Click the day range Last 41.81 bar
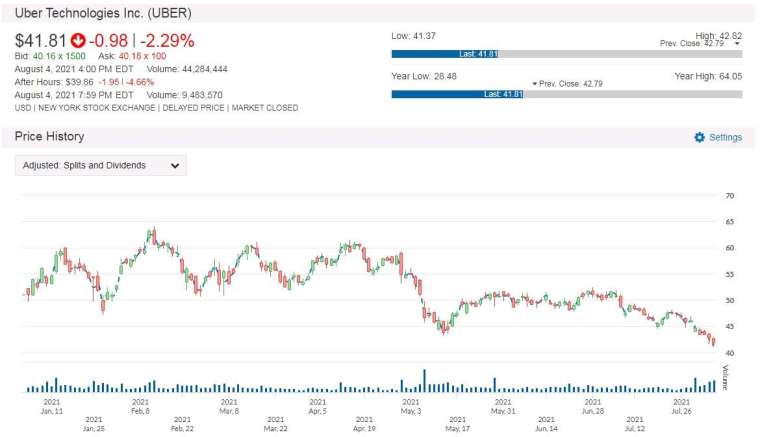 click(x=445, y=54)
